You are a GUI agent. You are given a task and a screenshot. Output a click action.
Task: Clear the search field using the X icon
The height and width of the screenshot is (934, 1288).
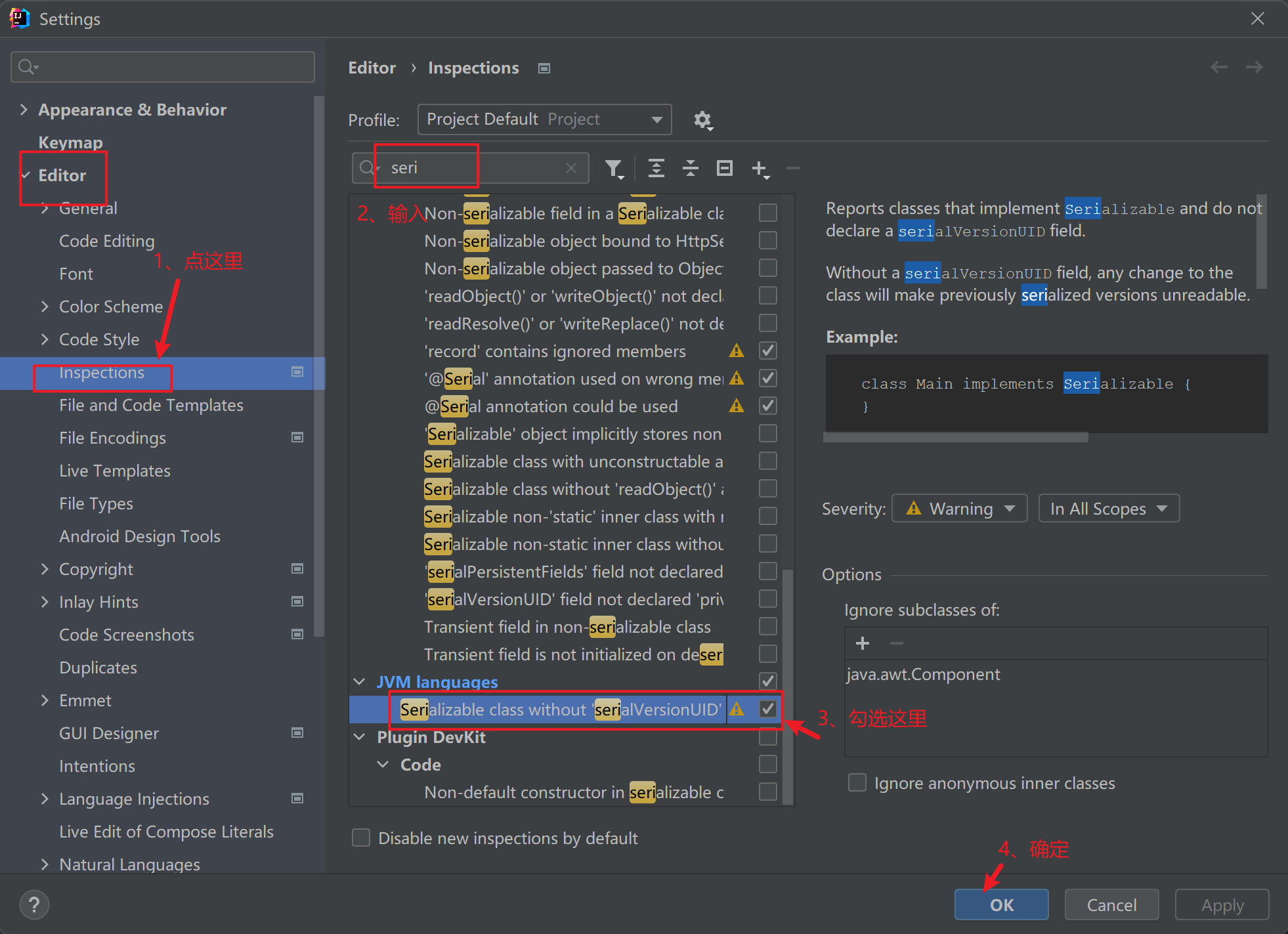[x=570, y=167]
